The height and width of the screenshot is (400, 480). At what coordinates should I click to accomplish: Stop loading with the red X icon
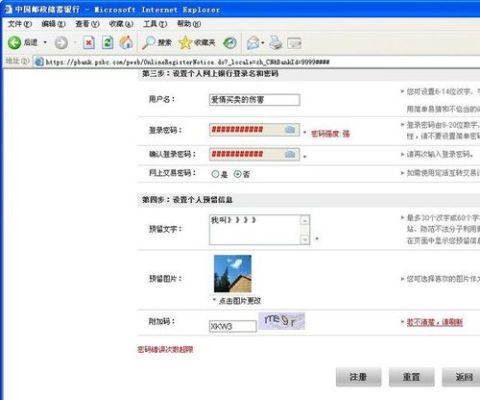(x=89, y=43)
